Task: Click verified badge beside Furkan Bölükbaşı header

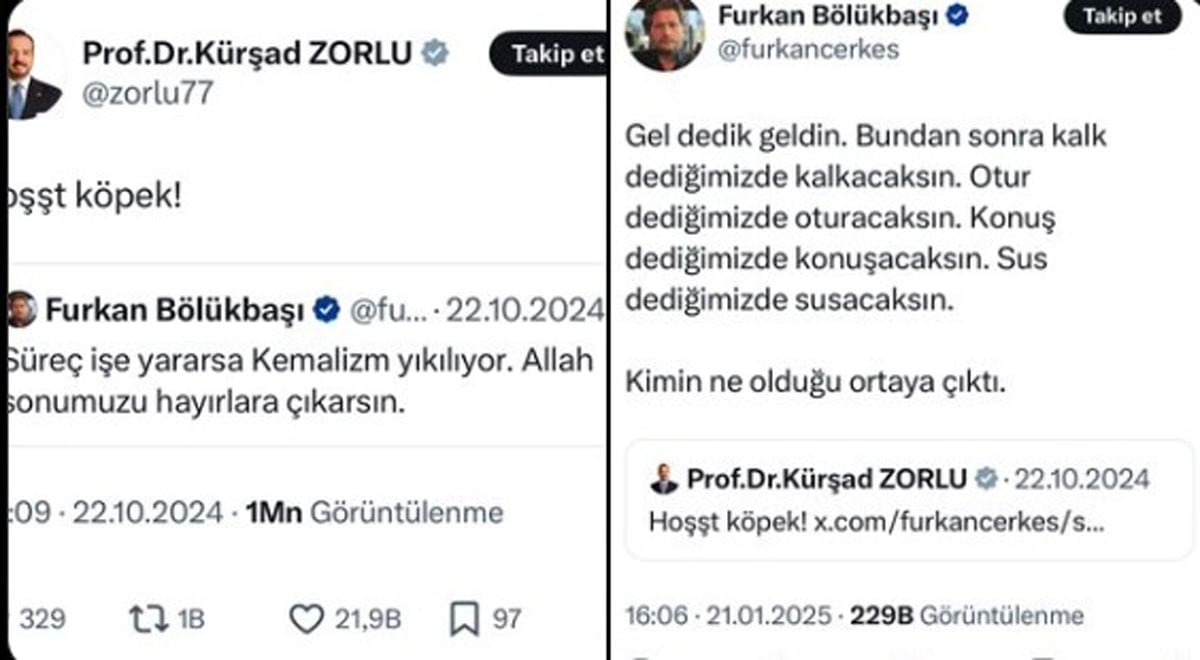Action: pyautogui.click(x=957, y=16)
